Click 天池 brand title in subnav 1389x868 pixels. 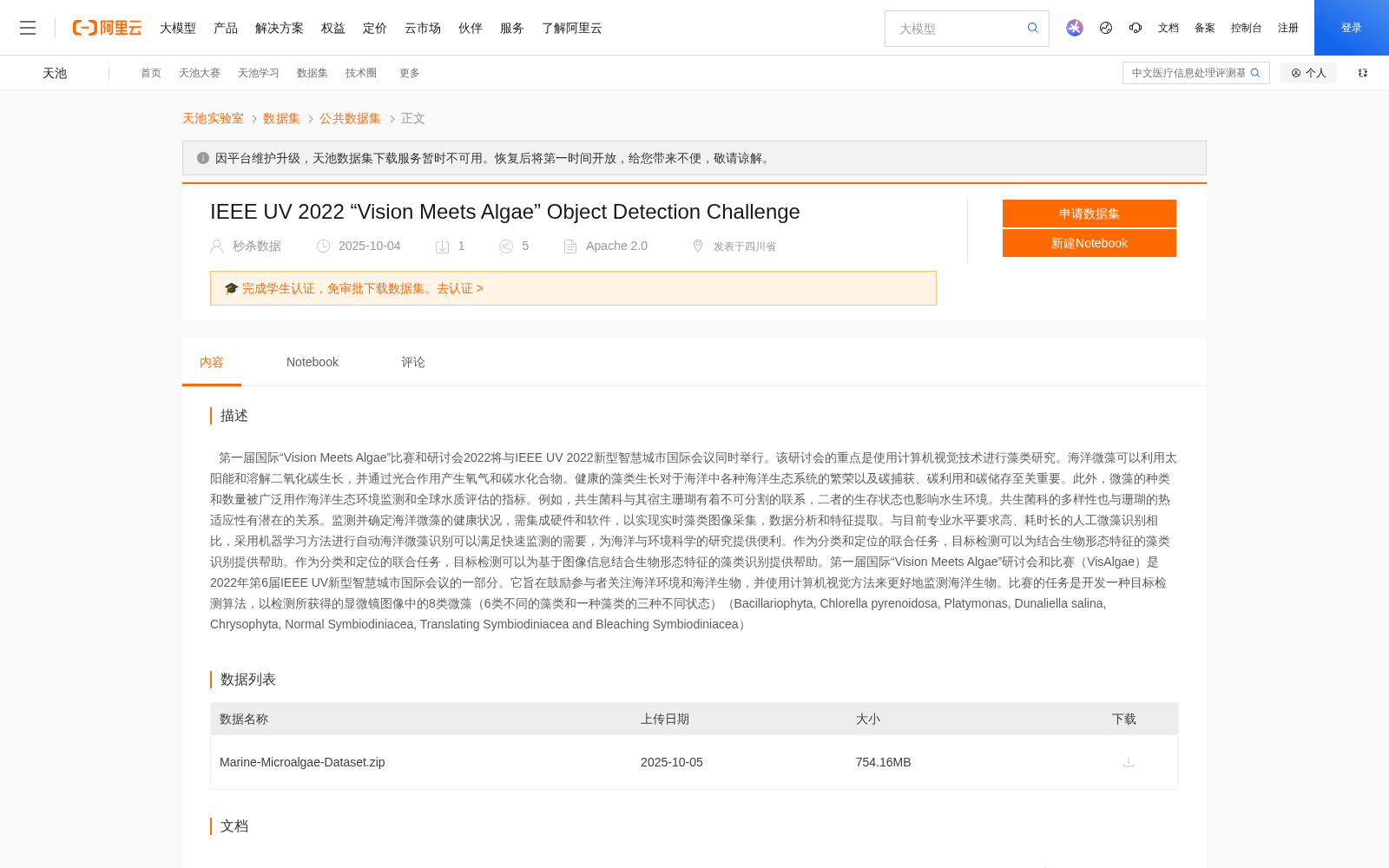(55, 73)
